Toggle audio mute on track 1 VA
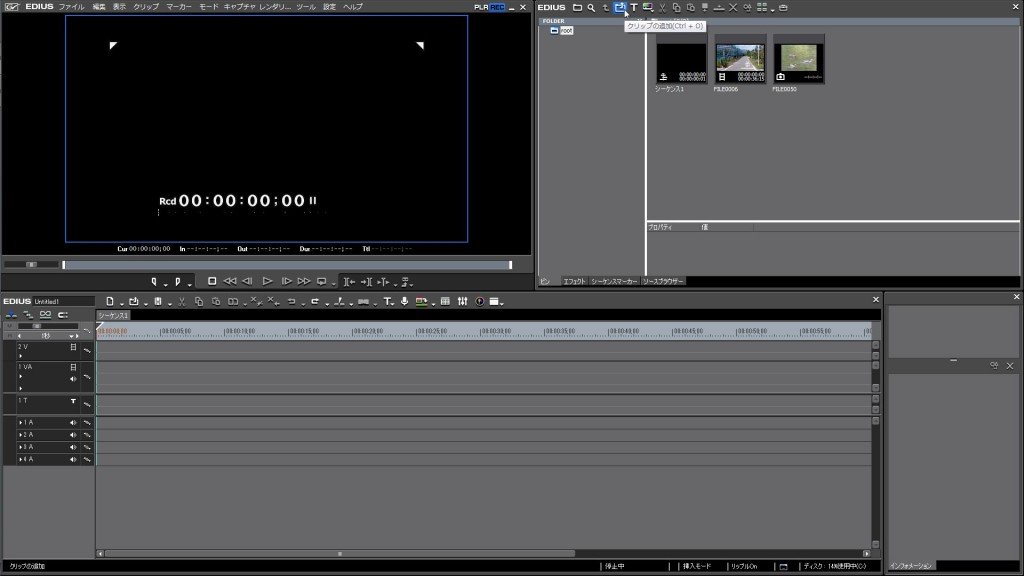The width and height of the screenshot is (1024, 576). coord(73,379)
